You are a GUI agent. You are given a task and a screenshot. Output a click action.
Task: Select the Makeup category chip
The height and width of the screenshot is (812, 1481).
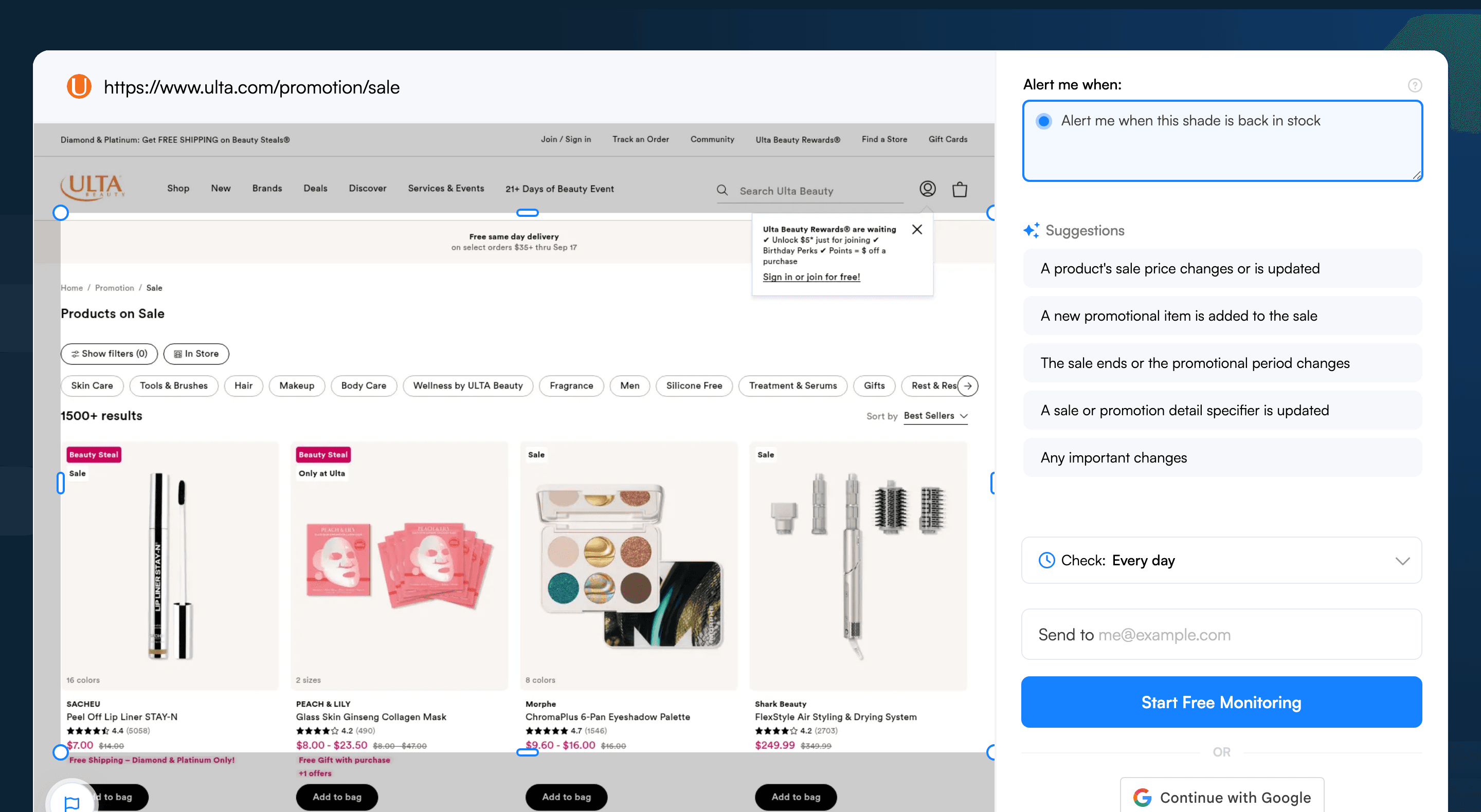297,385
